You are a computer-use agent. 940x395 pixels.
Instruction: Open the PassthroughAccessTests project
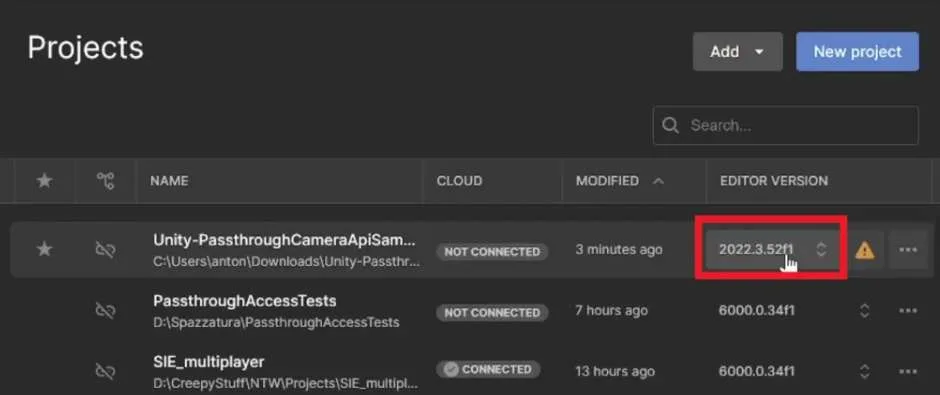(x=245, y=300)
